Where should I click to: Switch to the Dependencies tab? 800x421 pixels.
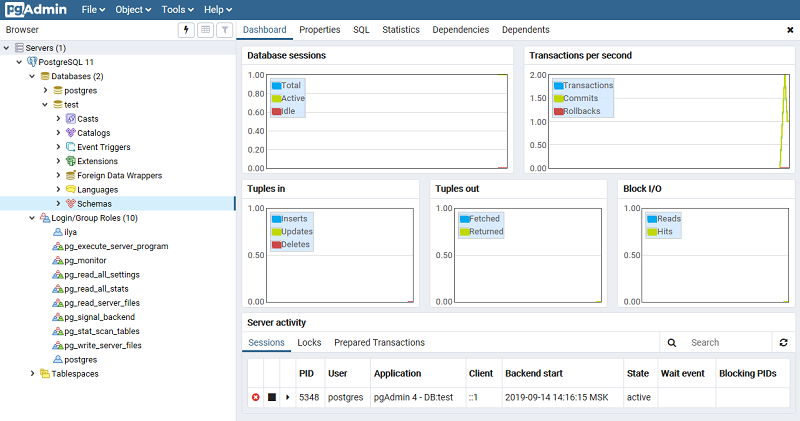[x=461, y=30]
